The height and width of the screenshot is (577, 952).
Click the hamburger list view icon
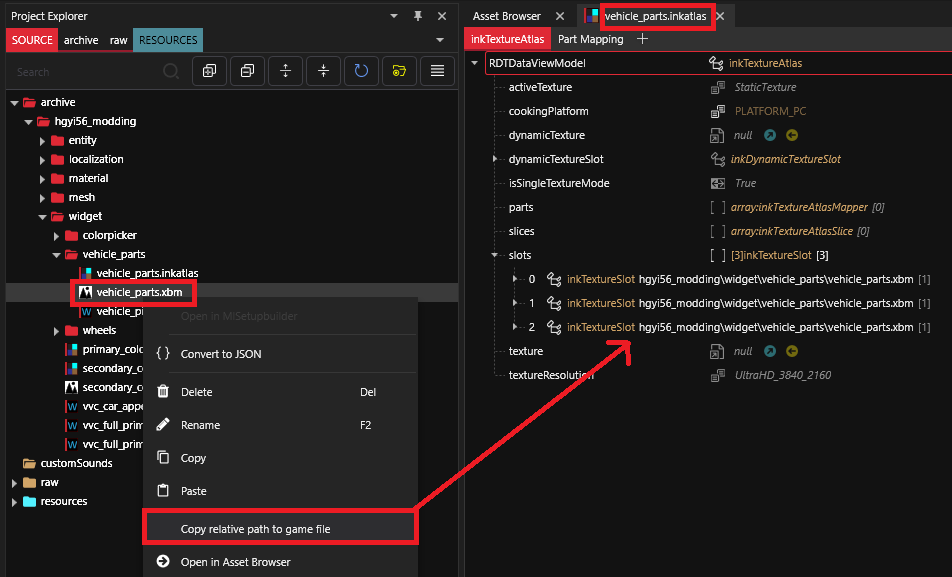click(437, 71)
